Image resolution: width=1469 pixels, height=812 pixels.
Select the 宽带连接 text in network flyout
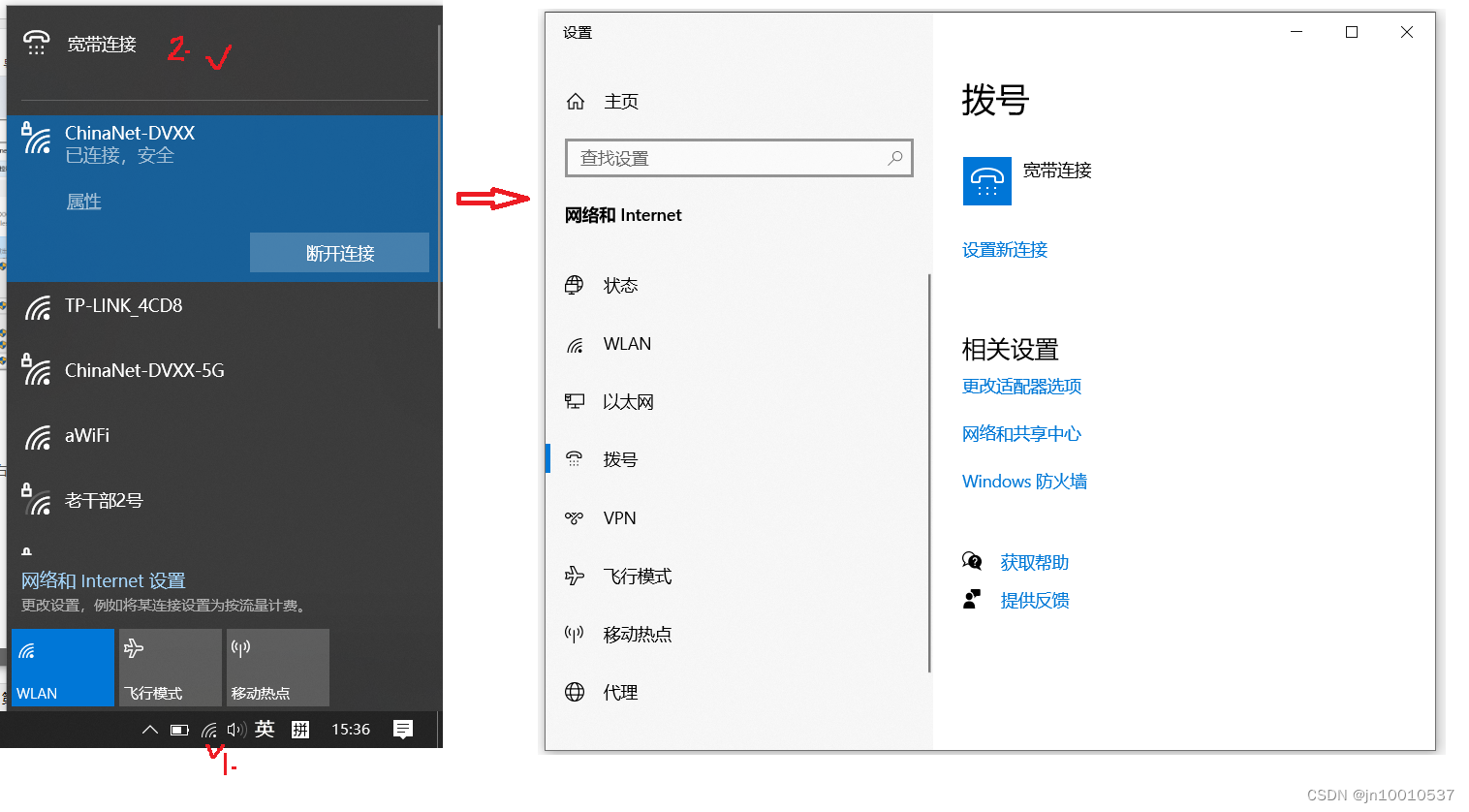102,44
